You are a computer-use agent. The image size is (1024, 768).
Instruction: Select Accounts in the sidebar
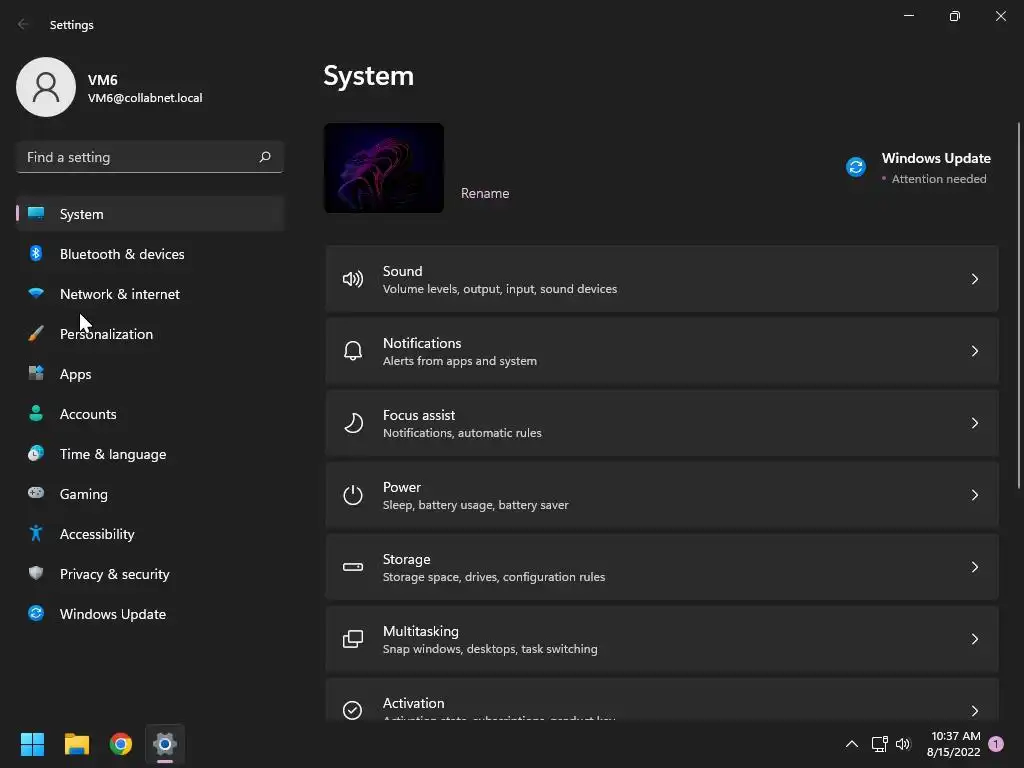(x=88, y=414)
